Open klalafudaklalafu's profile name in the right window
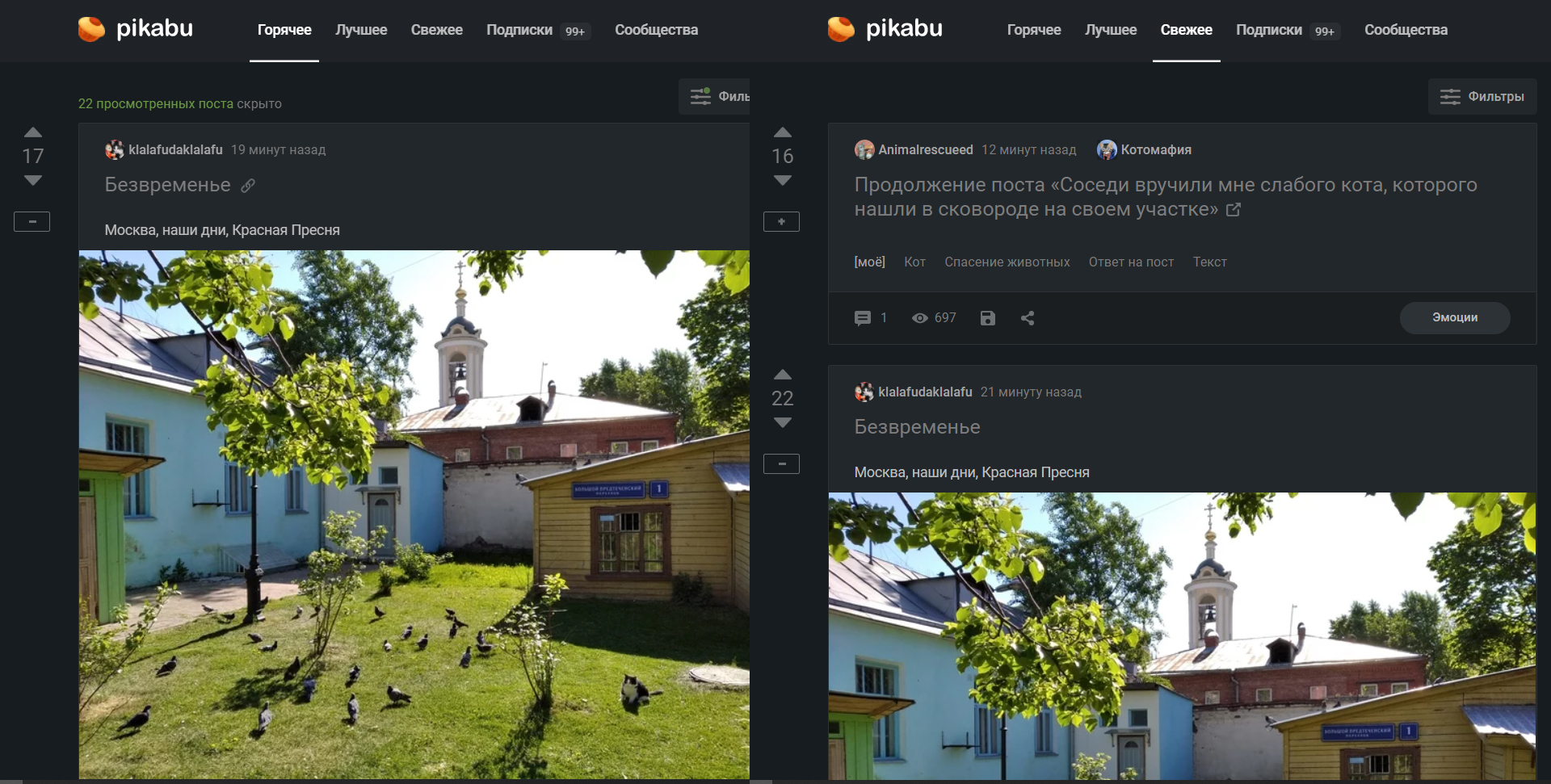This screenshot has height=784, width=1551. (x=925, y=392)
